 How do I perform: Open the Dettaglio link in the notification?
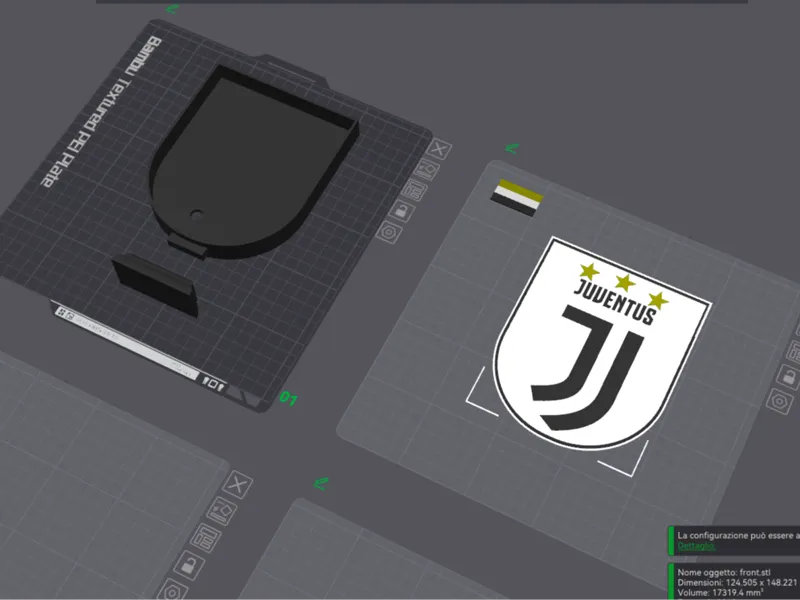tap(696, 546)
